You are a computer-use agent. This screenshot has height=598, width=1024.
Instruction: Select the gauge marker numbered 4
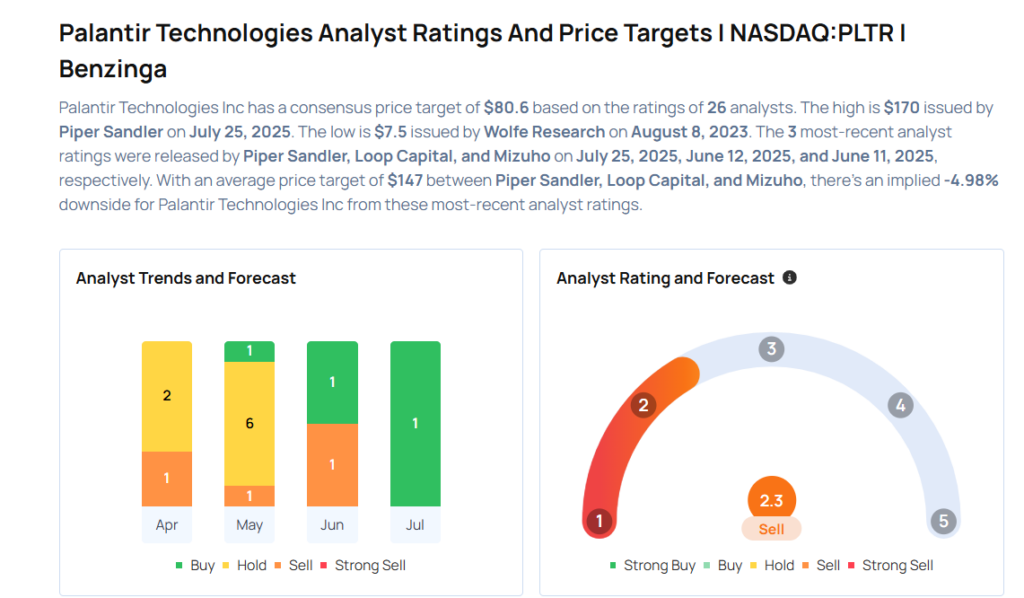[901, 405]
